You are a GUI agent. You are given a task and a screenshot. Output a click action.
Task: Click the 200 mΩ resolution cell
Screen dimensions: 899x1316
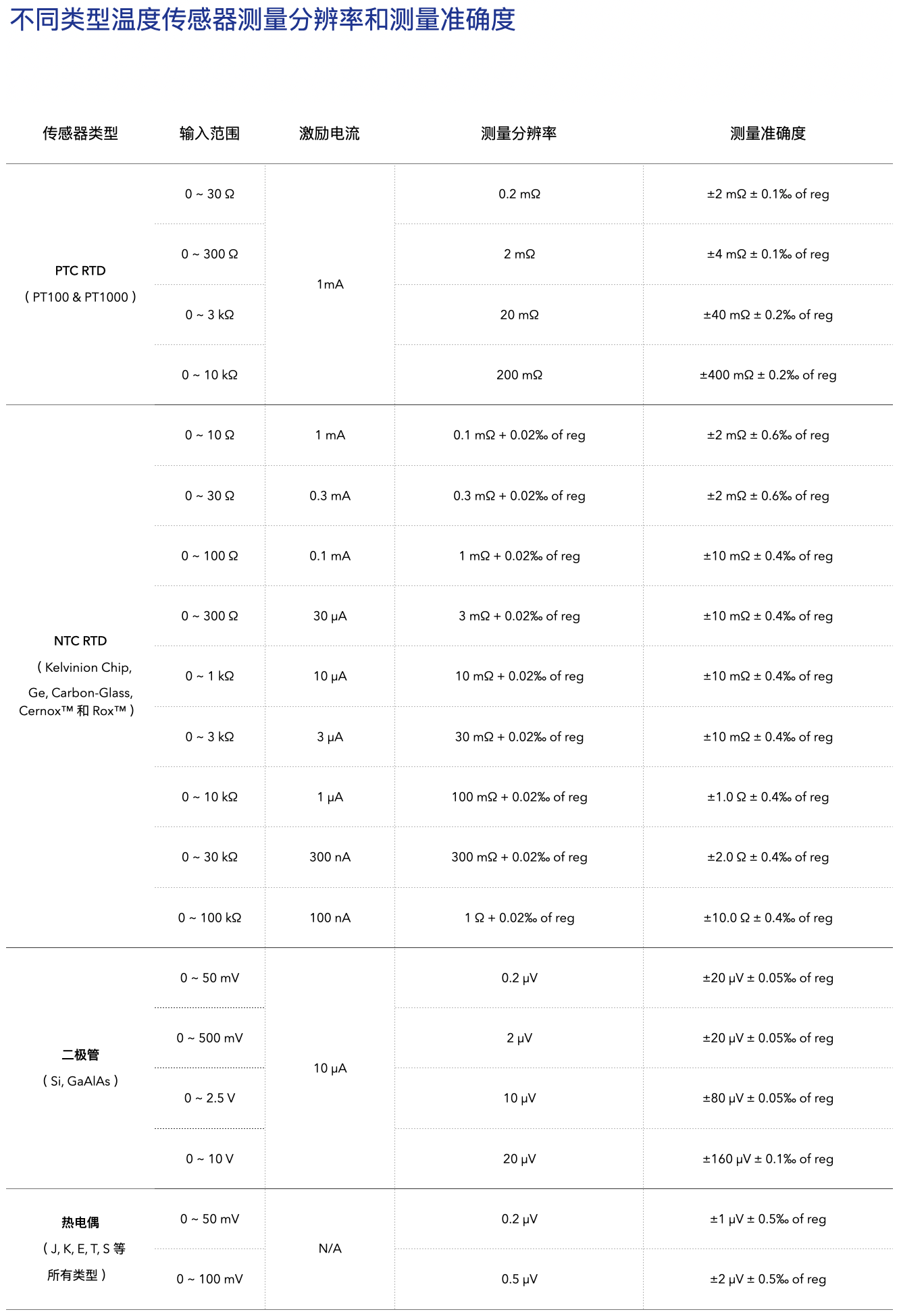(x=519, y=375)
